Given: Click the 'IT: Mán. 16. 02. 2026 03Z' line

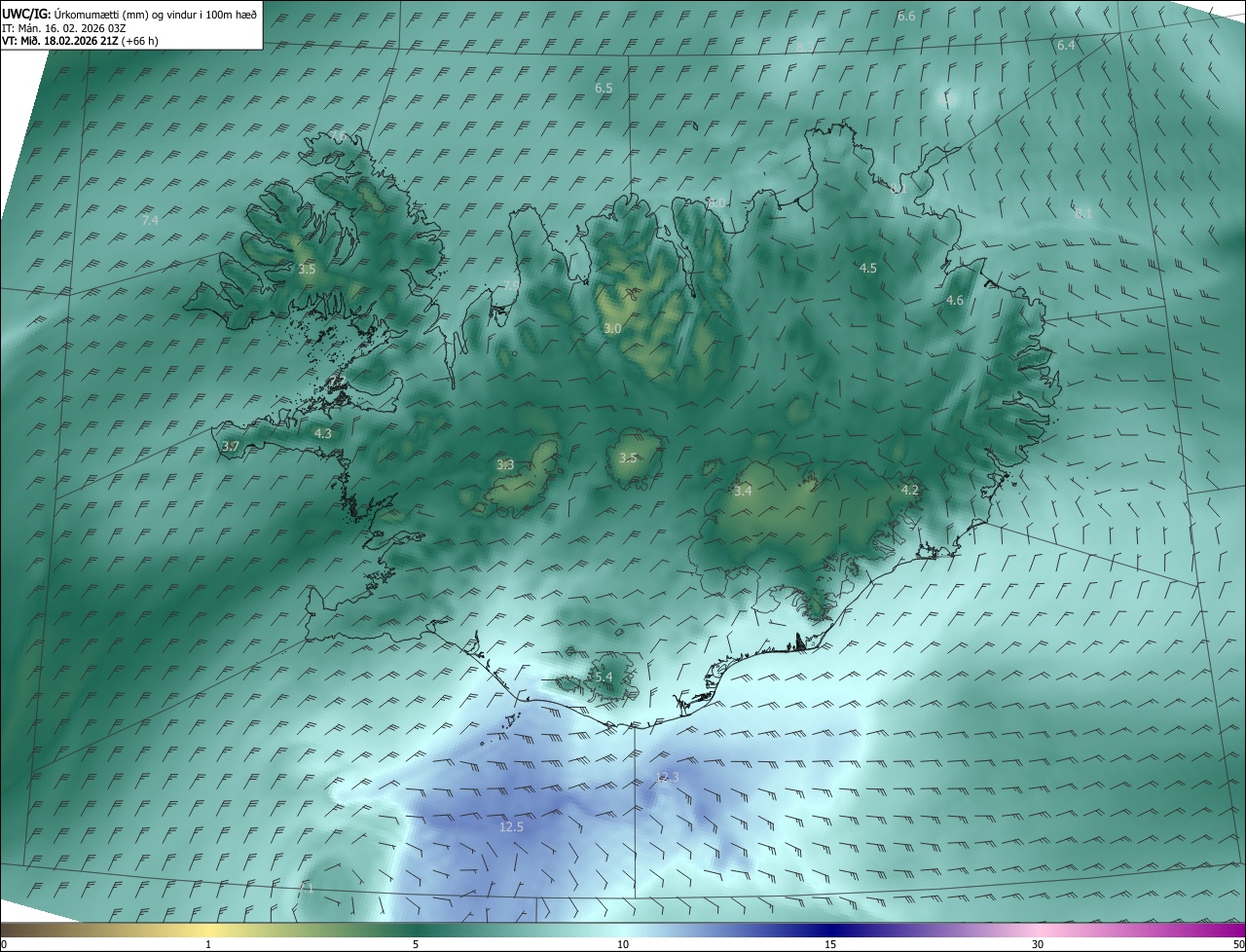Looking at the screenshot, I should click(x=63, y=27).
